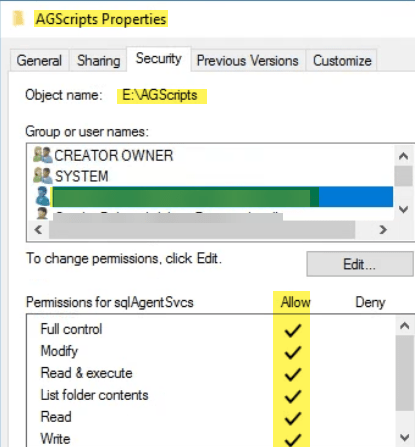Viewport: 416px width, 448px height.
Task: Click the Modify permission row
Action: (x=210, y=351)
